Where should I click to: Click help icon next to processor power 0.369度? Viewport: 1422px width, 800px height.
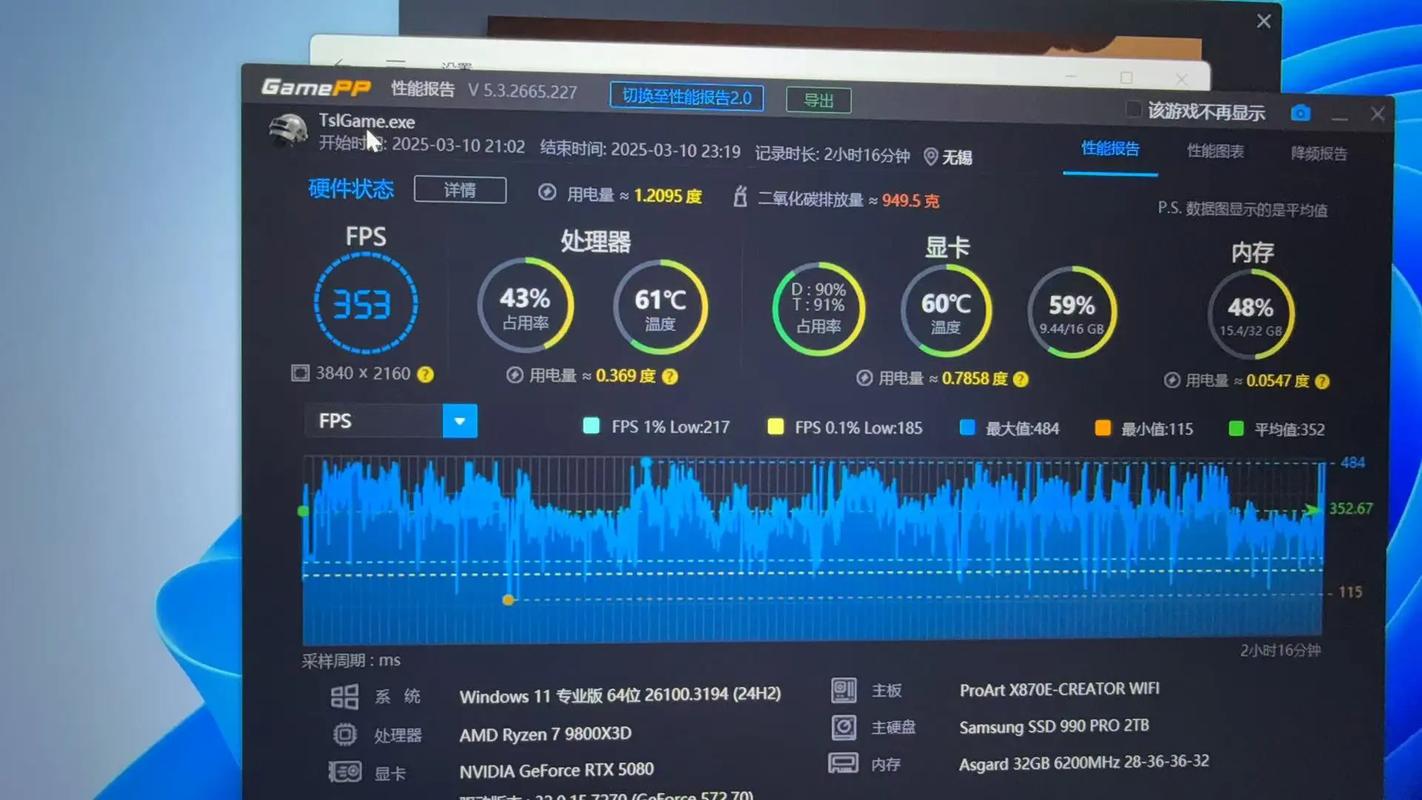670,376
